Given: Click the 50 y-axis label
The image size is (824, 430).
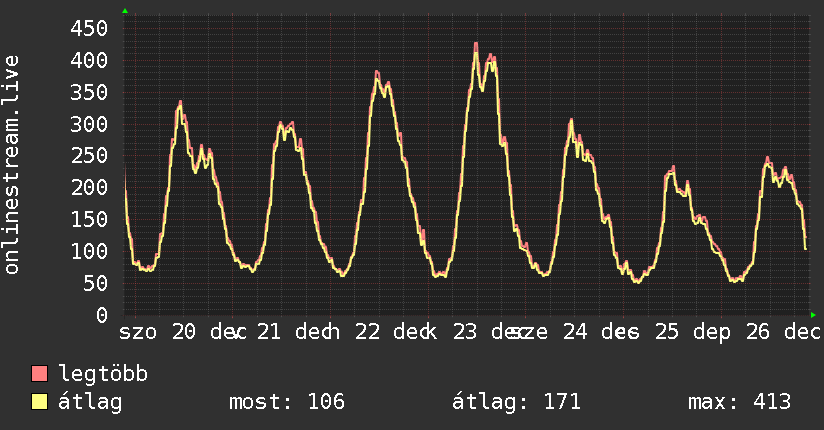Looking at the screenshot, I should pyautogui.click(x=95, y=283).
